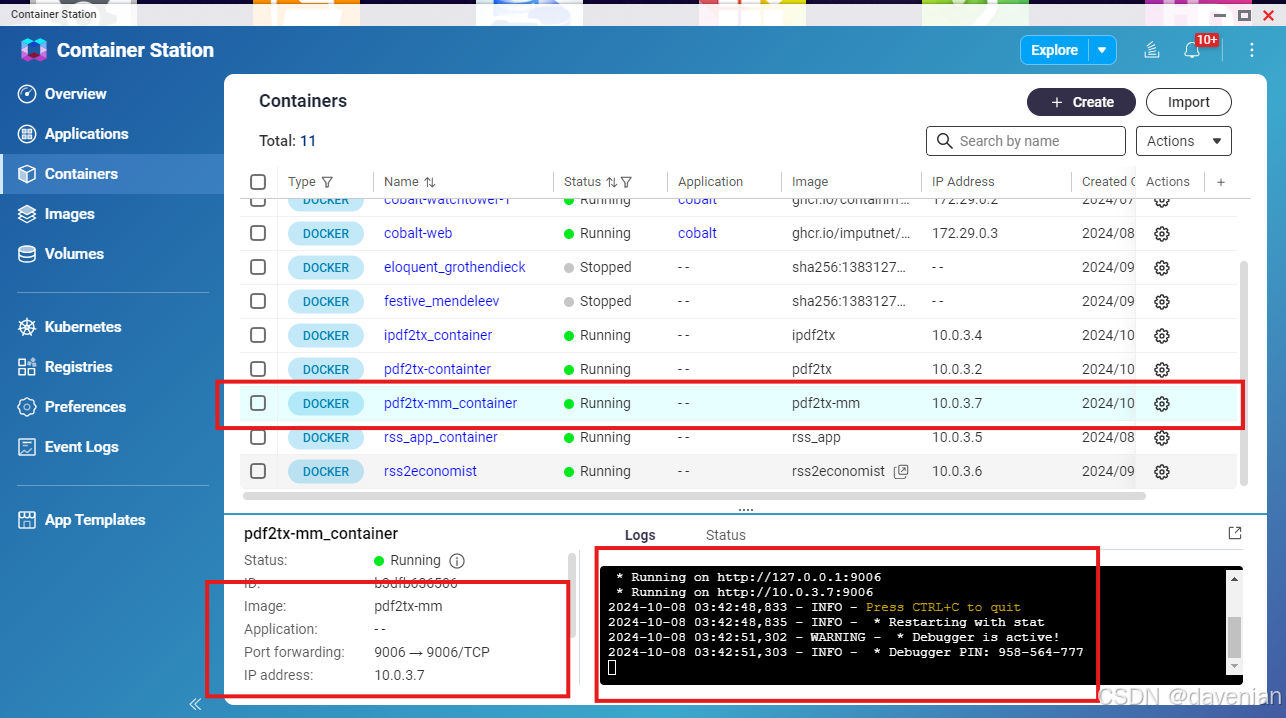
Task: Open the festive_mendeleev container link
Action: tap(441, 301)
